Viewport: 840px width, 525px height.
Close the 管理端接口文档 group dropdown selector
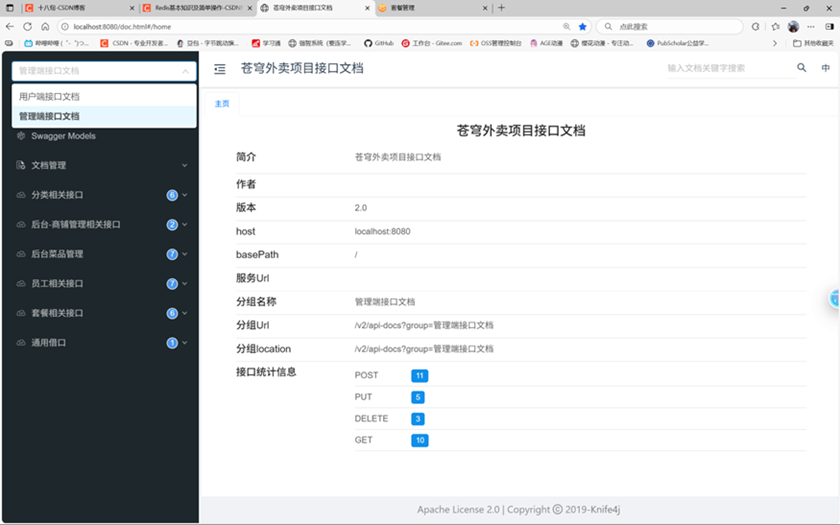tap(104, 71)
